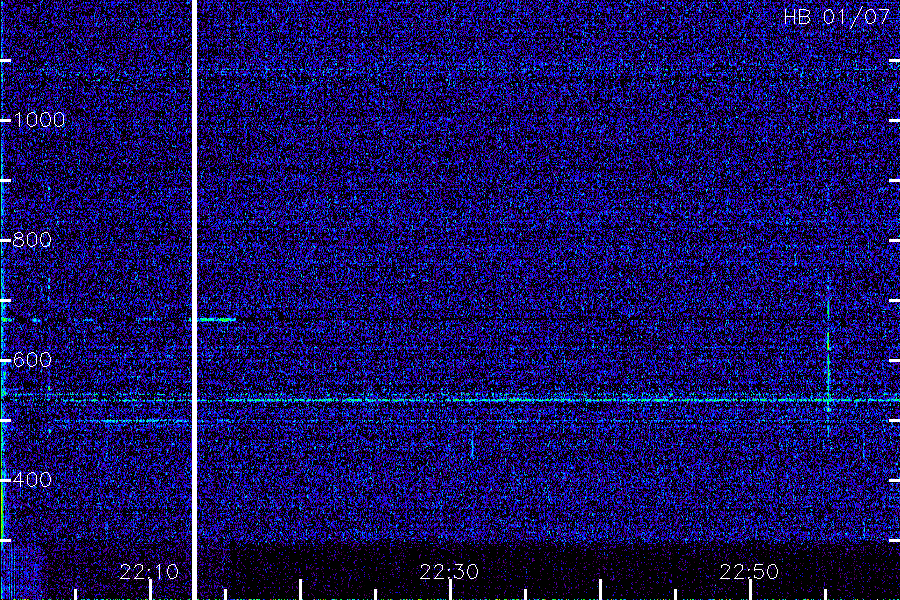
Task: Click the 600 frequency axis label
Action: (x=32, y=360)
